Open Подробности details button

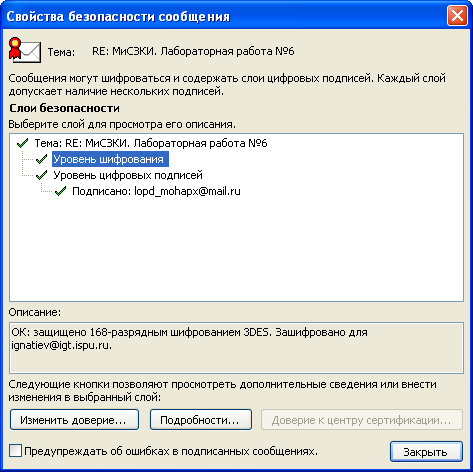[x=201, y=420]
